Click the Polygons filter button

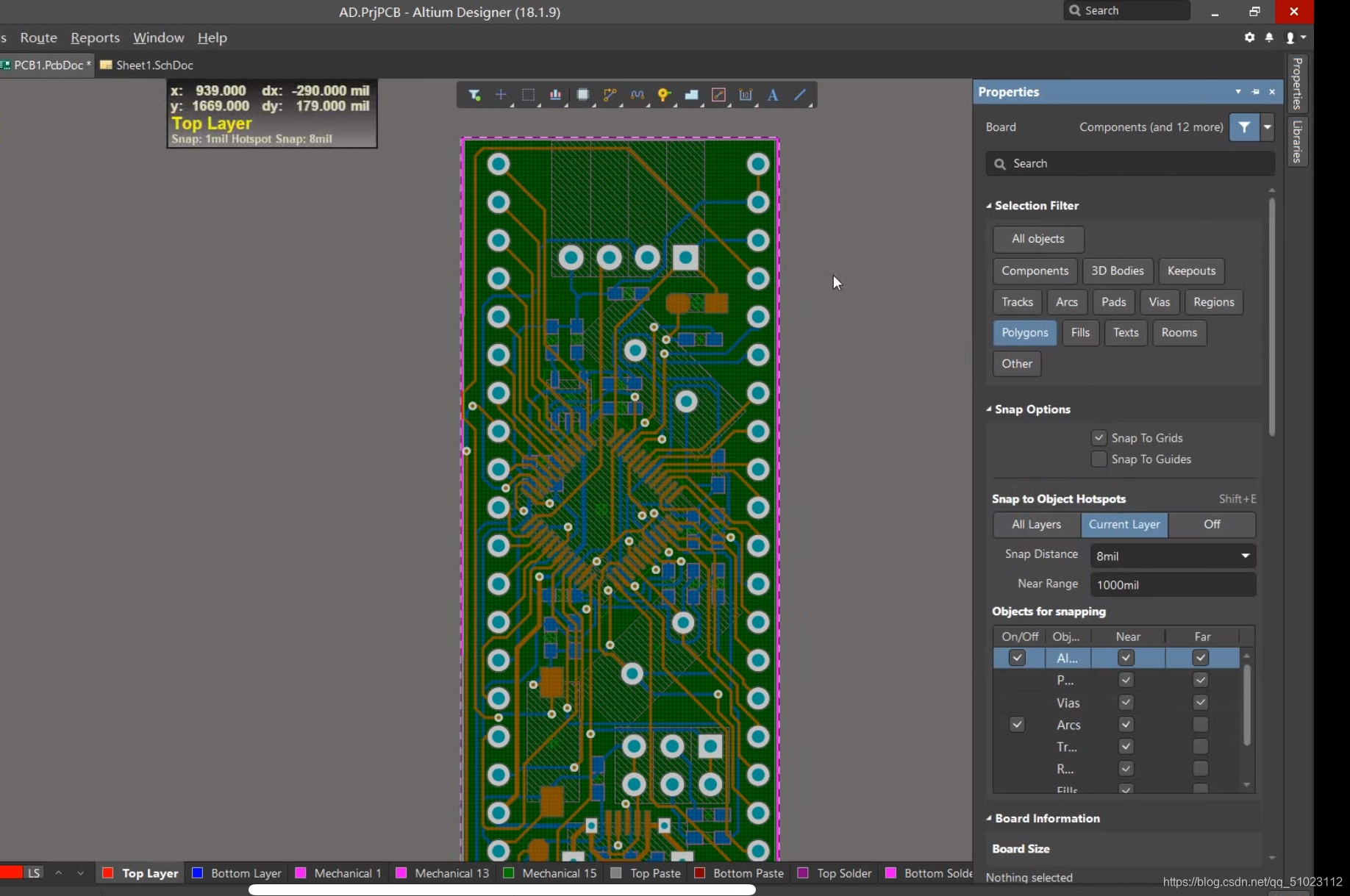[1024, 333]
